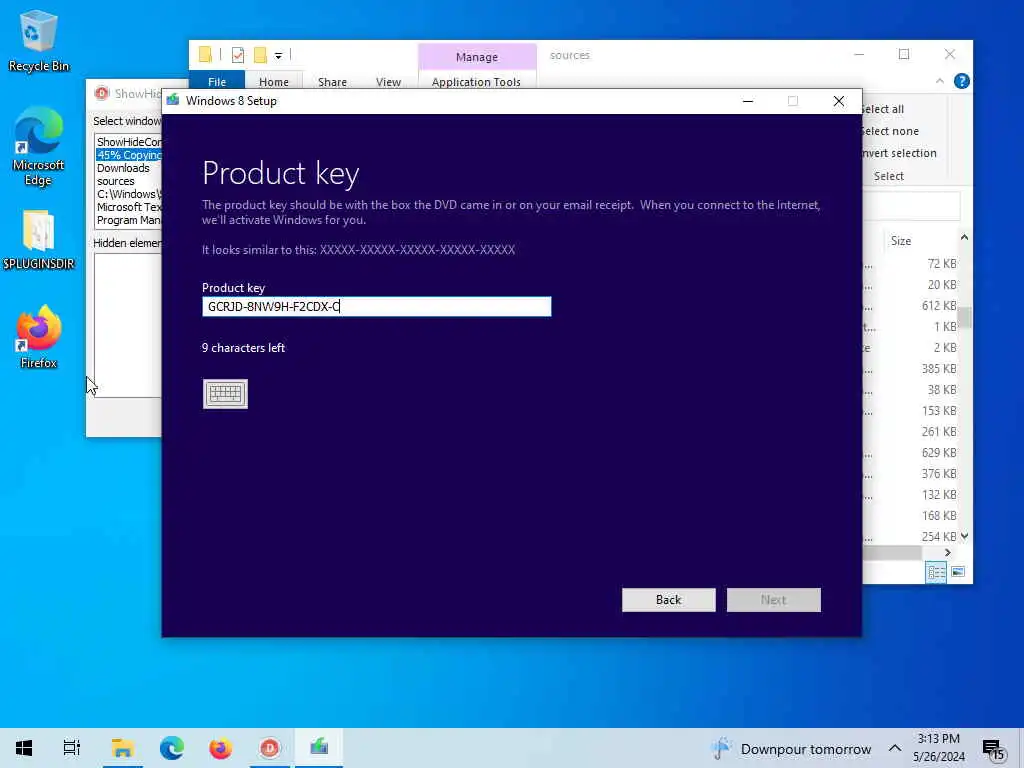Image resolution: width=1024 pixels, height=768 pixels.
Task: Click Select all in Explorer ribbon
Action: pyautogui.click(x=883, y=109)
